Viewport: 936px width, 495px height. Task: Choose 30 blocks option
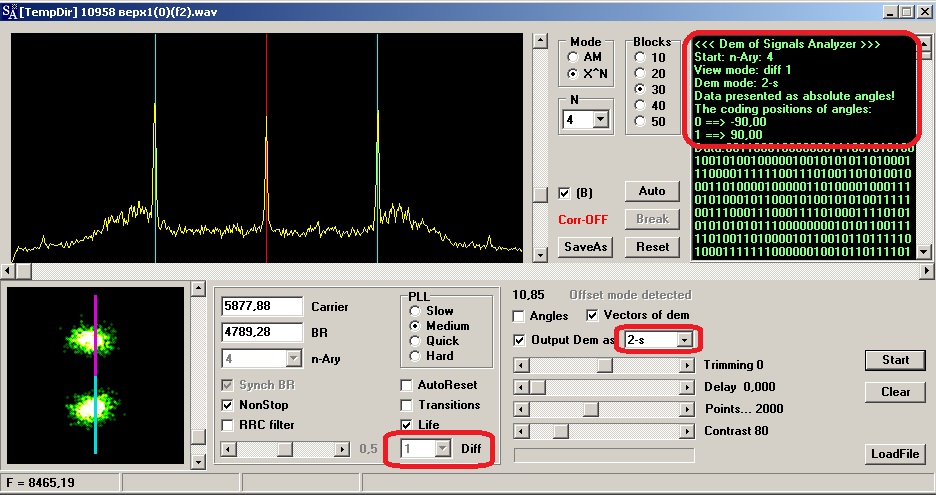(x=641, y=90)
